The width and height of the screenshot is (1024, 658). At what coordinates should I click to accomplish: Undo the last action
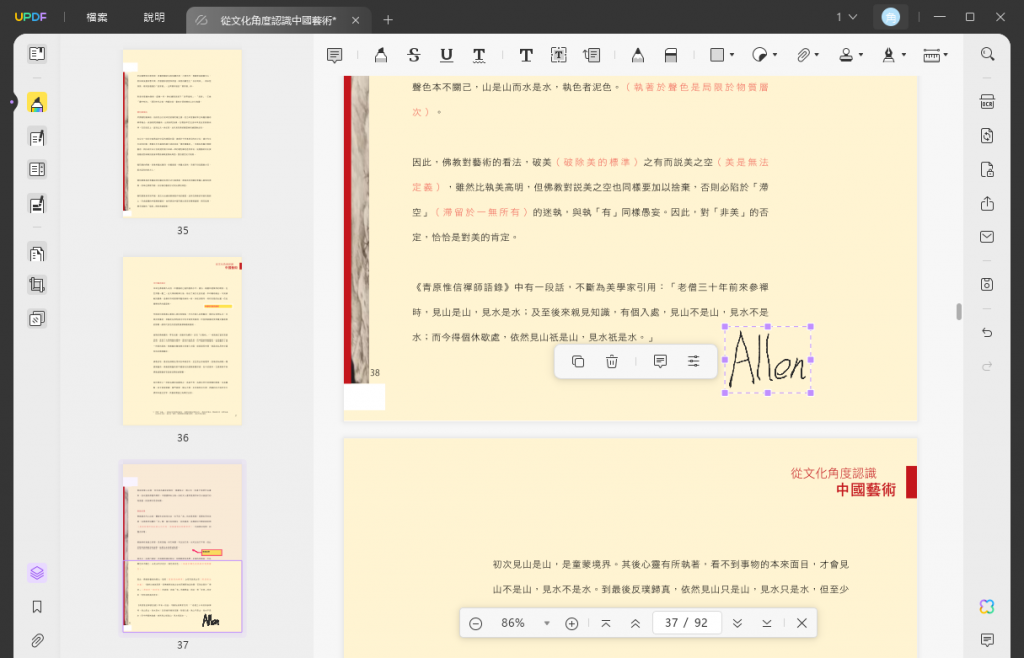(987, 332)
